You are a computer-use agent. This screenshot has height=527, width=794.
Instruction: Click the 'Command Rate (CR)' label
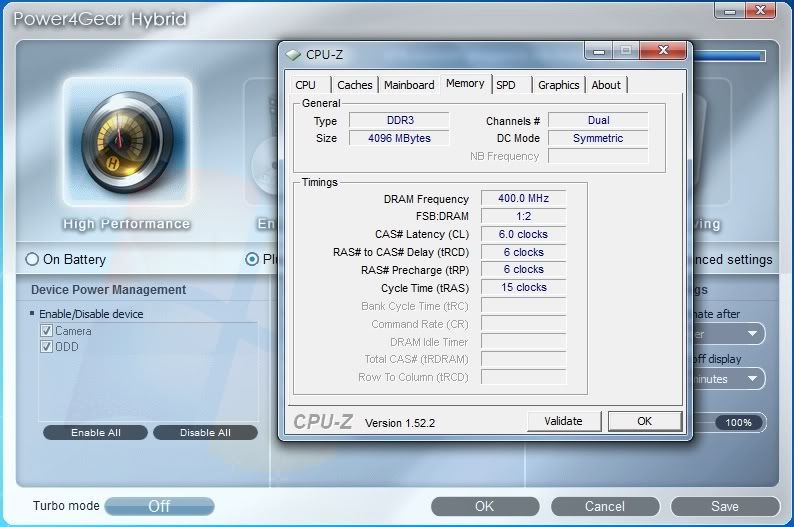pos(420,324)
